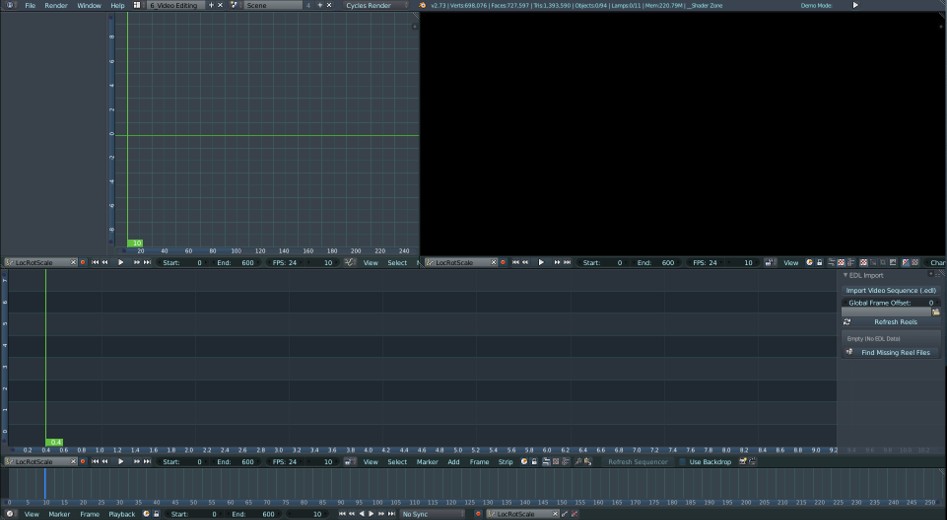947x520 pixels.
Task: Click the Import Video Sequence (.edl) button
Action: click(889, 290)
